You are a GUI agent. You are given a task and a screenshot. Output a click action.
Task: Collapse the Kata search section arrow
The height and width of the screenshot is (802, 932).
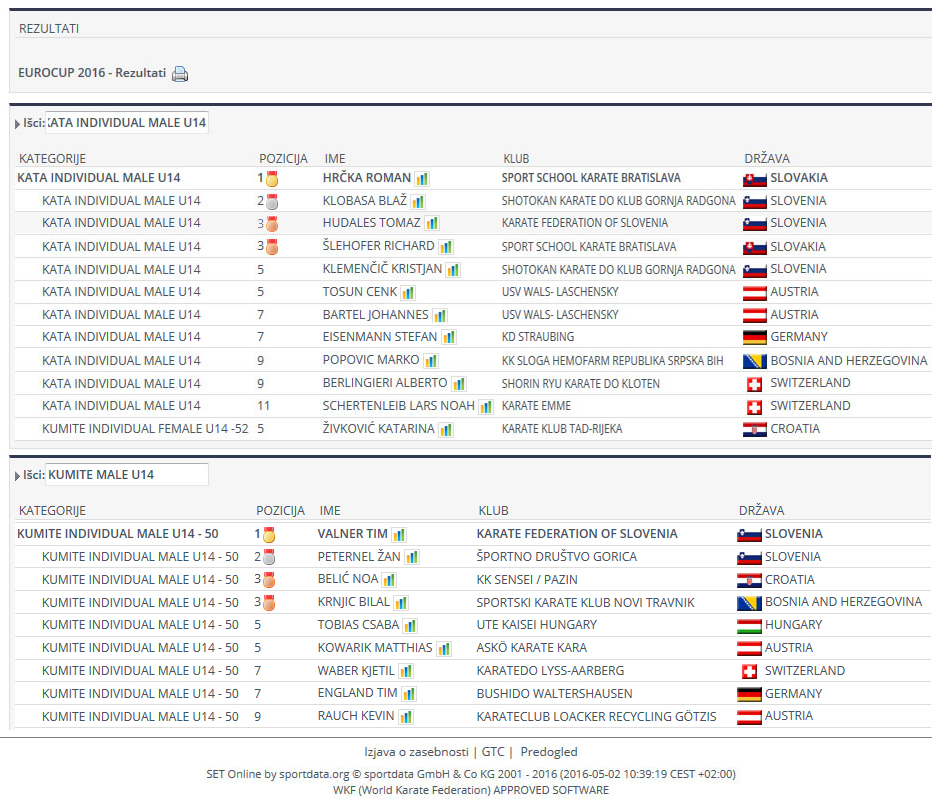[18, 124]
